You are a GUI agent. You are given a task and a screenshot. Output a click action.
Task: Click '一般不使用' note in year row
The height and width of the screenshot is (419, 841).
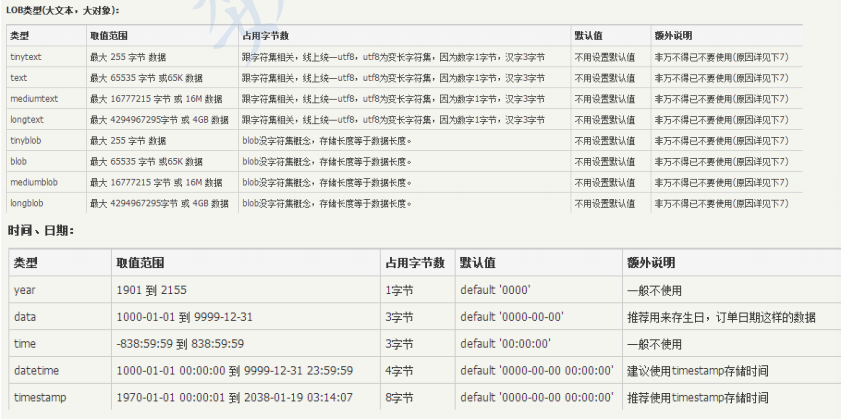[x=654, y=290]
